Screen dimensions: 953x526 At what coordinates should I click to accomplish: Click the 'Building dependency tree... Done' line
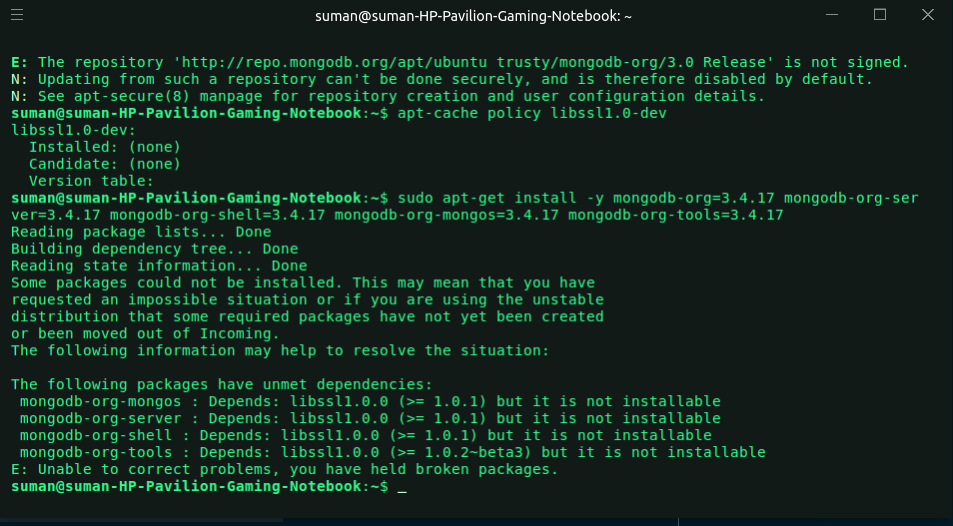point(154,249)
